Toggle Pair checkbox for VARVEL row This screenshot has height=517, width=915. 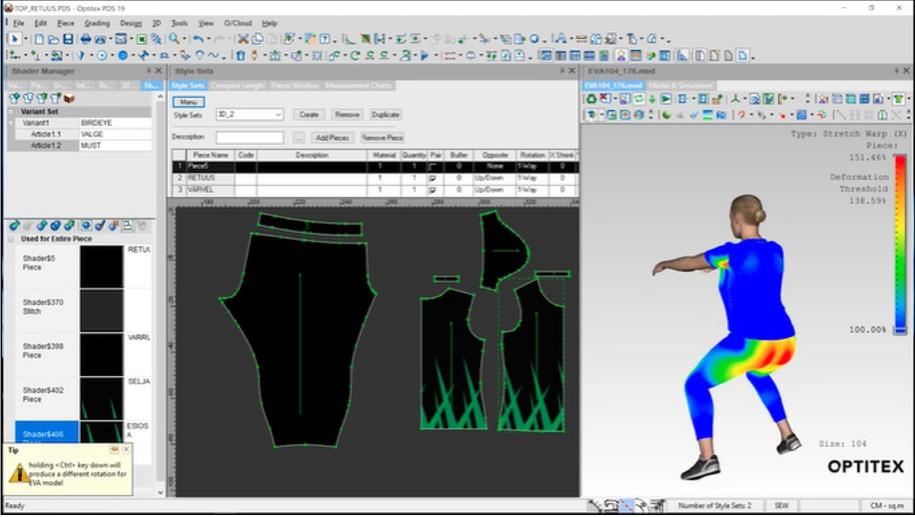(432, 190)
